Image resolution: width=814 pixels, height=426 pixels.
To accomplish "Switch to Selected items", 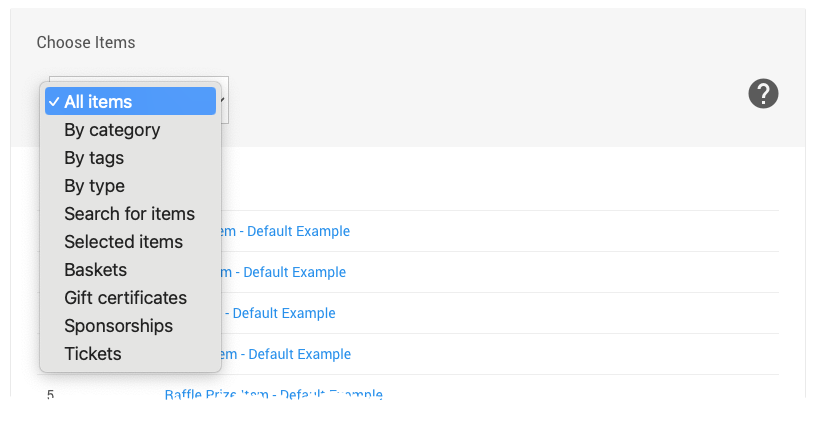I will coord(123,242).
